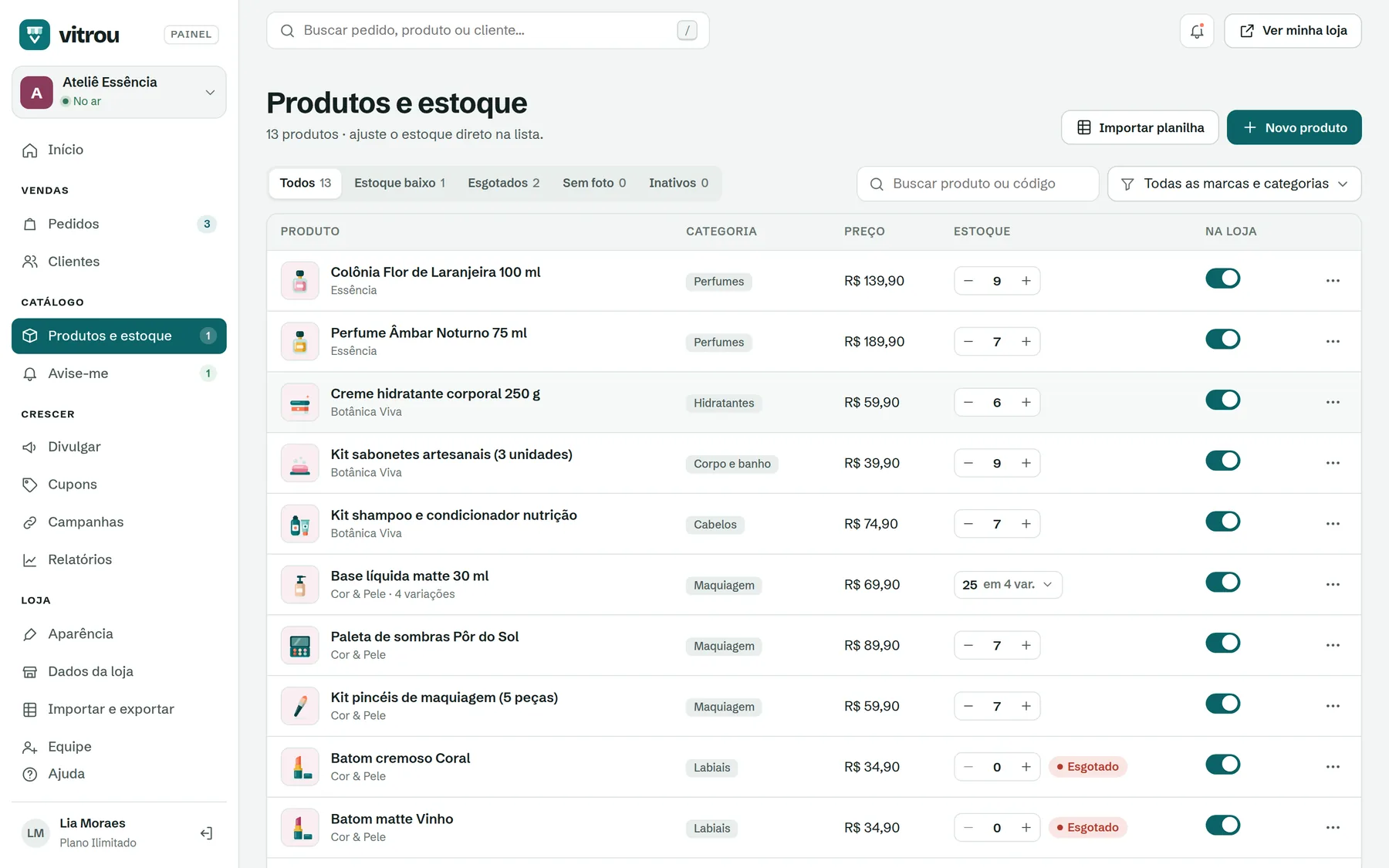Open the brands and categories filter dropdown
The height and width of the screenshot is (868, 1389).
coord(1234,184)
